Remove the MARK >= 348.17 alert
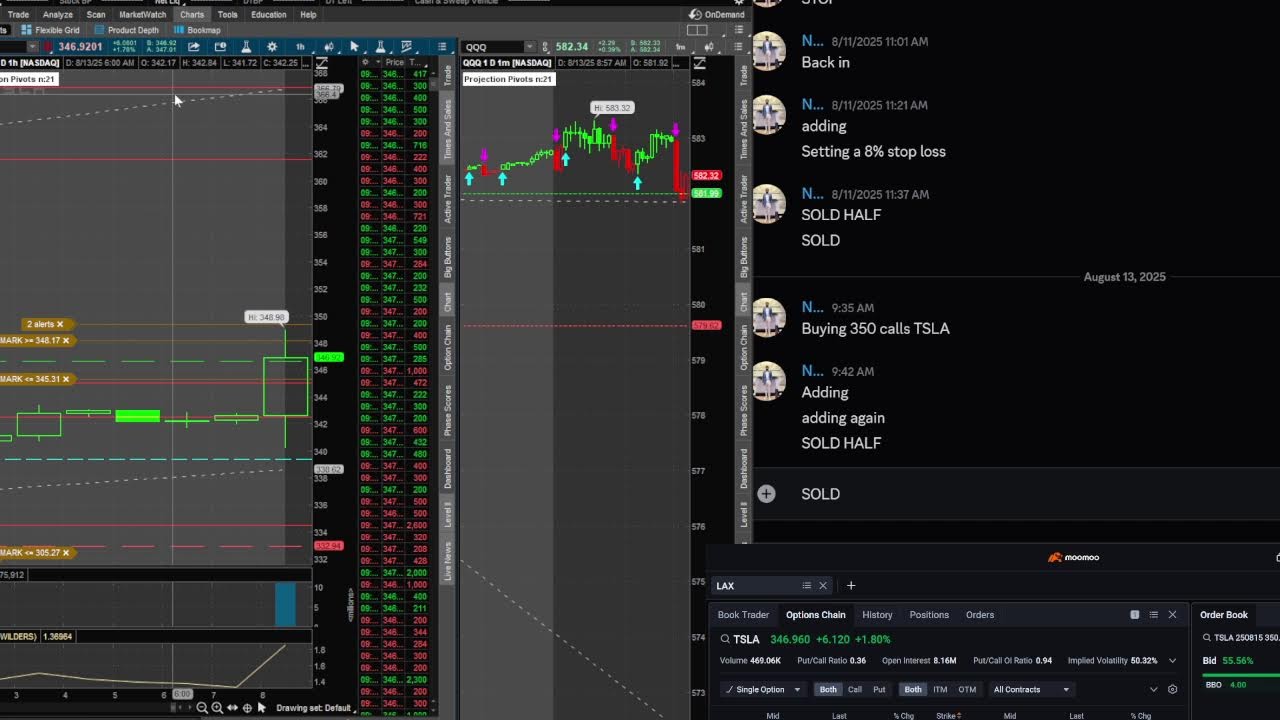Viewport: 1280px width, 720px height. 67,341
